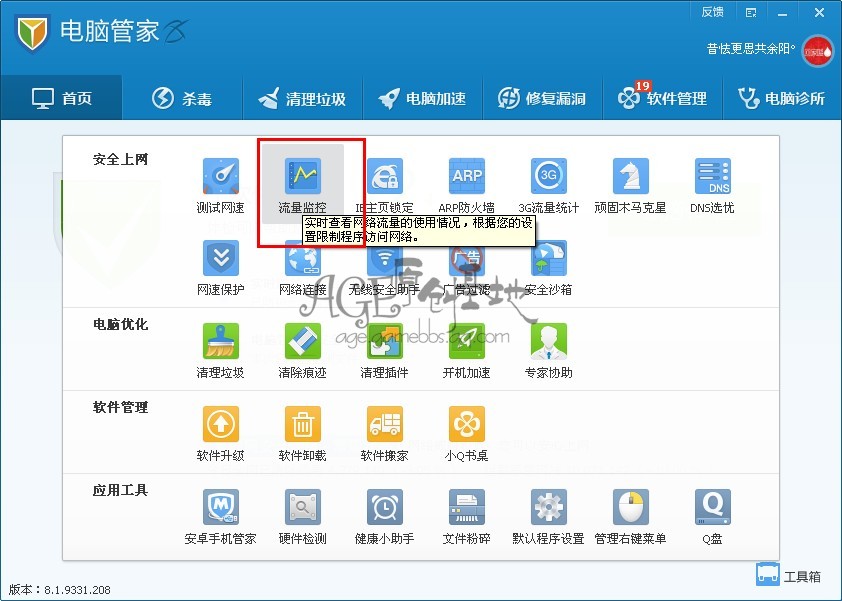842x601 pixels.
Task: Switch to the 杀毒 antivirus tab
Action: 182,98
